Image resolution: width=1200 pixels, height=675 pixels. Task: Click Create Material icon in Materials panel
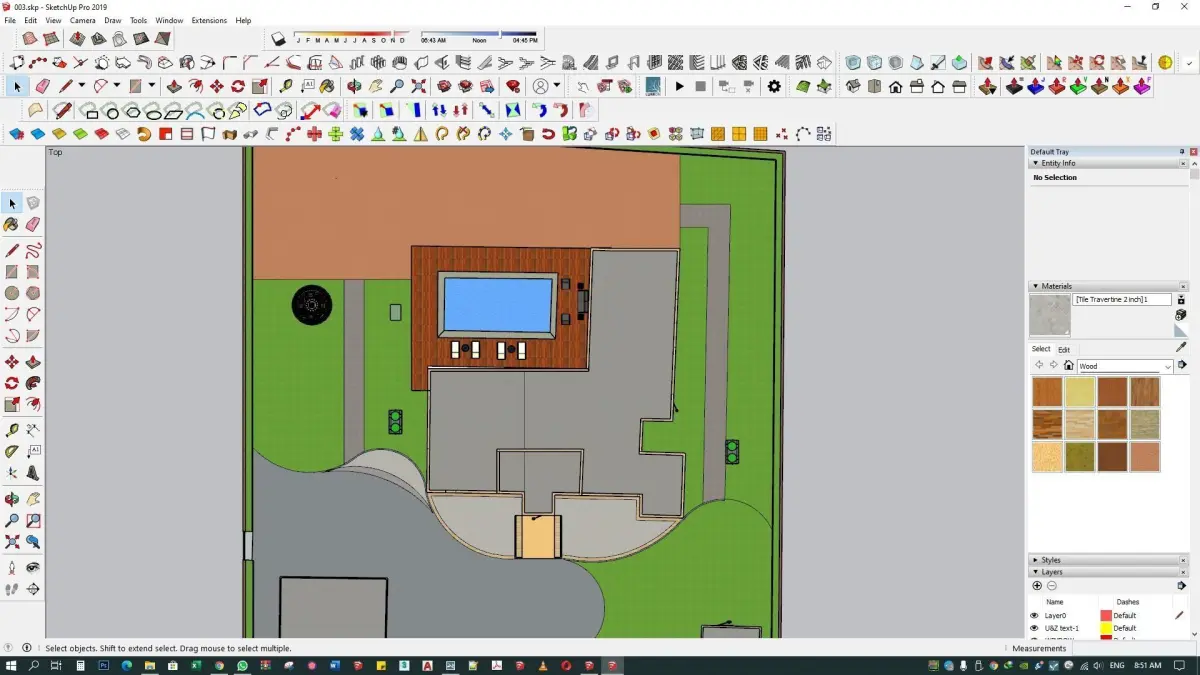[1181, 314]
